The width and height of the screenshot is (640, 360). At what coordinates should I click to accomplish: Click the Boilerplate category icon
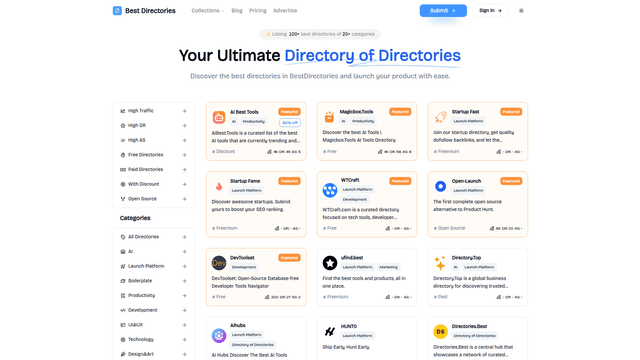122,281
